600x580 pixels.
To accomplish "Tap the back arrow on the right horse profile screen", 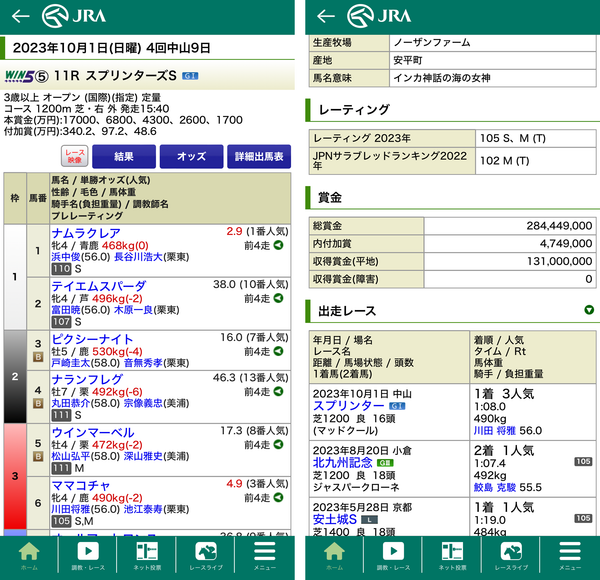I will 326,16.
